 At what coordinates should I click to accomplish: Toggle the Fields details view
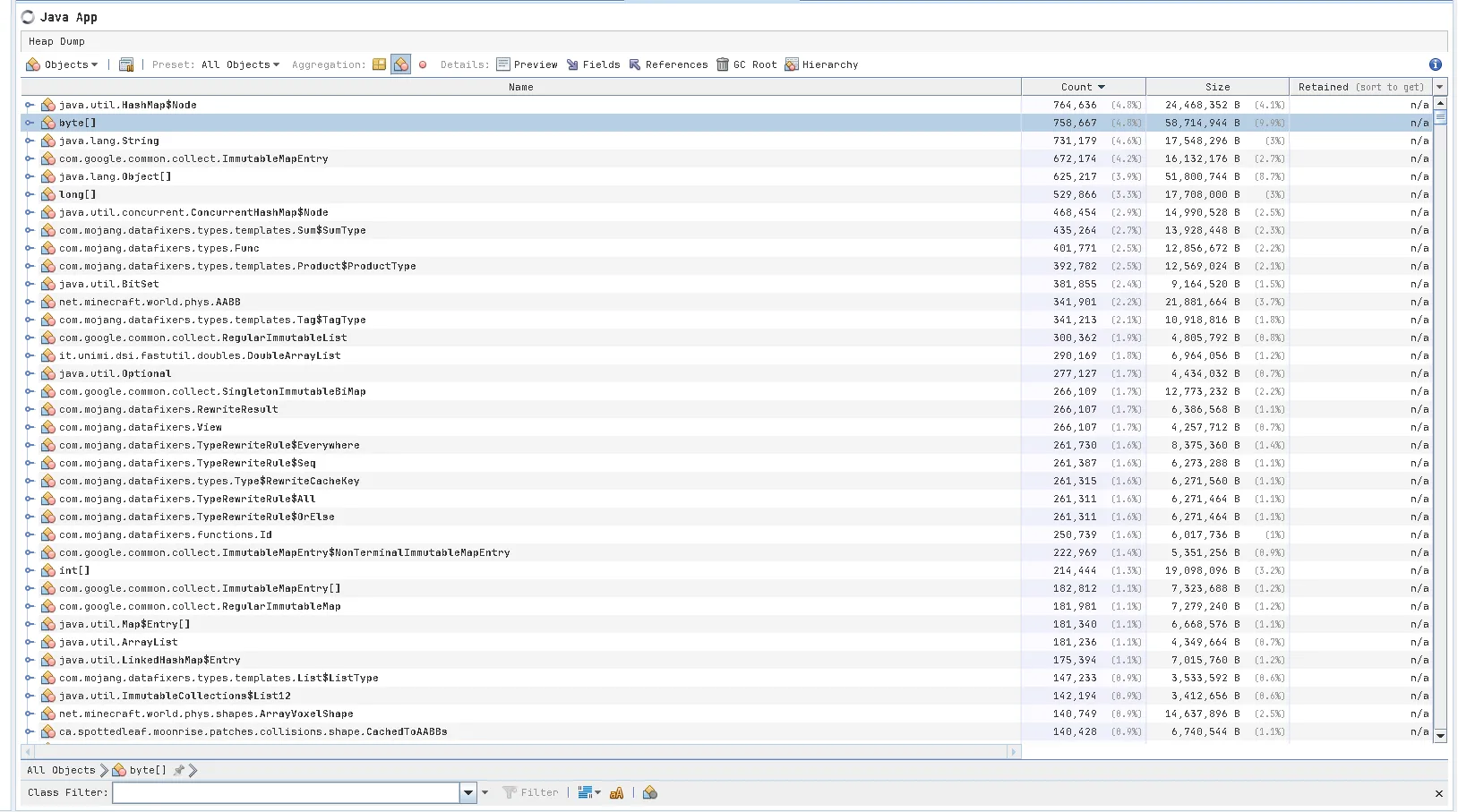tap(593, 64)
